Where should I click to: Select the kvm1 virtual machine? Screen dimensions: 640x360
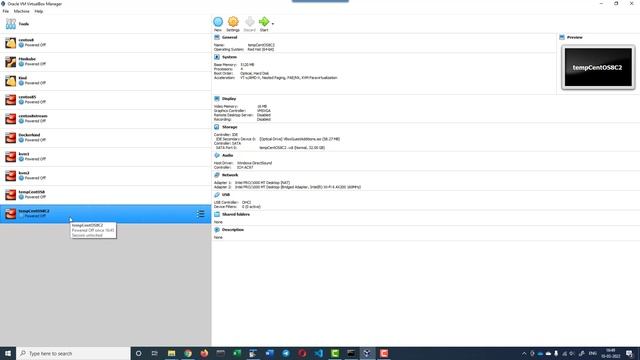(x=105, y=157)
